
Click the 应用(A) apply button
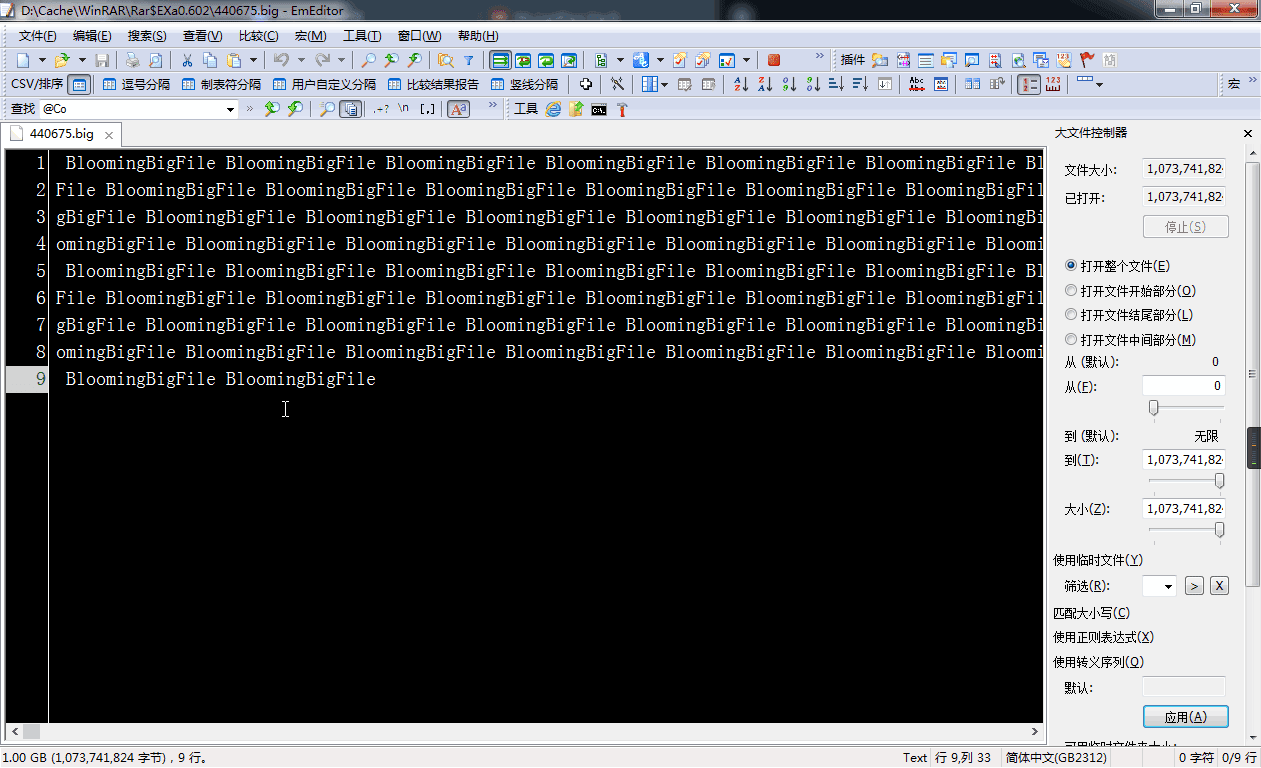pos(1185,717)
